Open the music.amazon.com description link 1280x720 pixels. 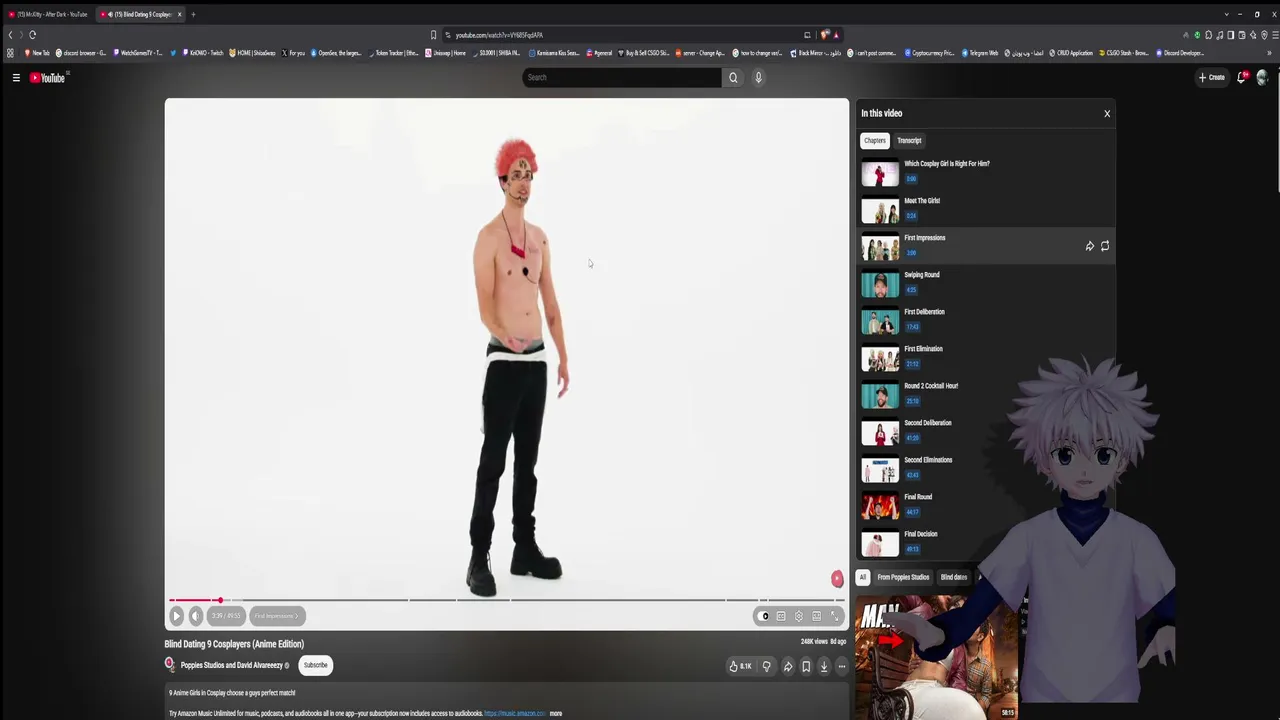click(x=515, y=714)
